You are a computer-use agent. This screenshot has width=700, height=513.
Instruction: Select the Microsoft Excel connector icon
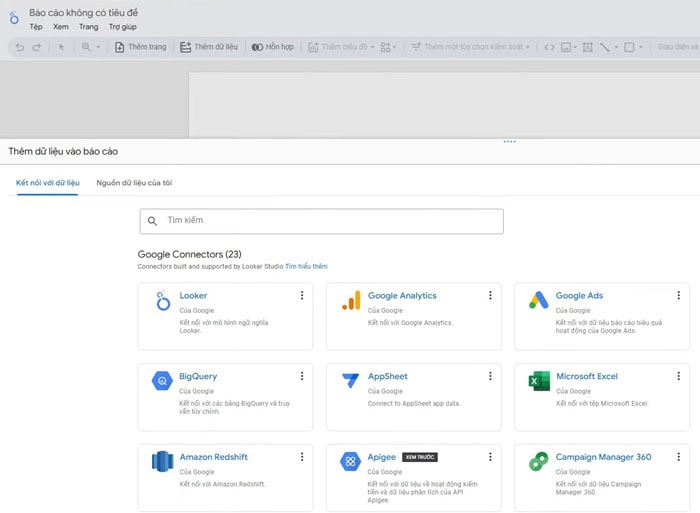point(539,381)
